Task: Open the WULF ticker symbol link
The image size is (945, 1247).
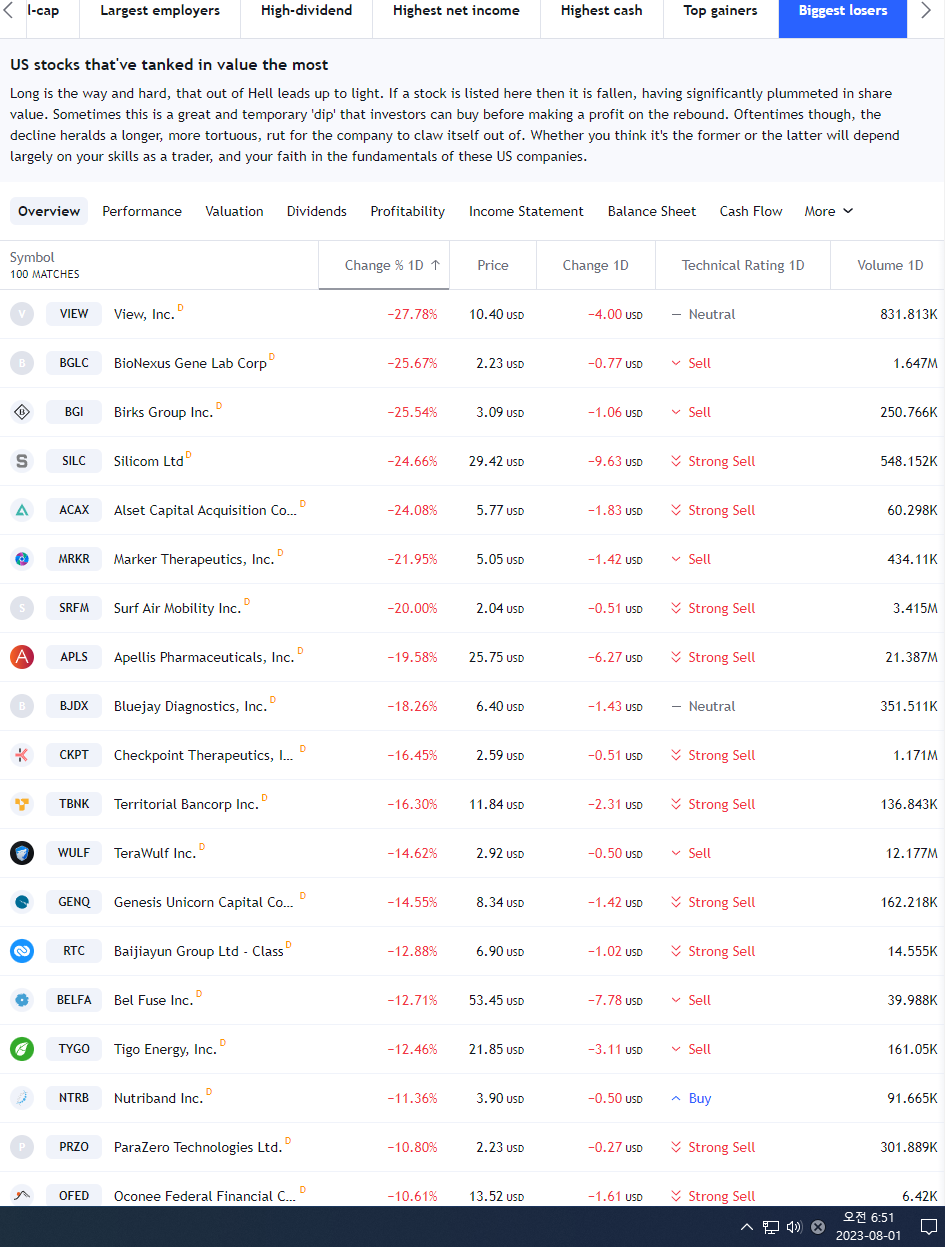Action: [74, 853]
